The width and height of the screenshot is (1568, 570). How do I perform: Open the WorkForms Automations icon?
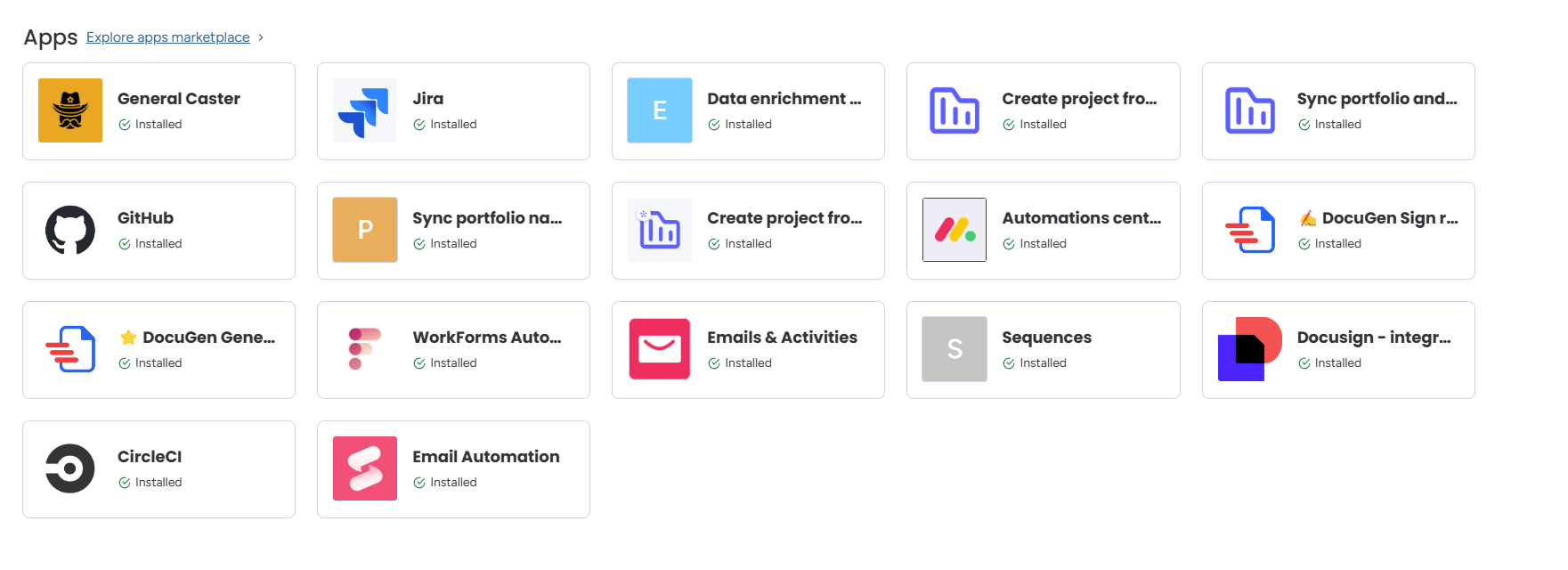[365, 349]
